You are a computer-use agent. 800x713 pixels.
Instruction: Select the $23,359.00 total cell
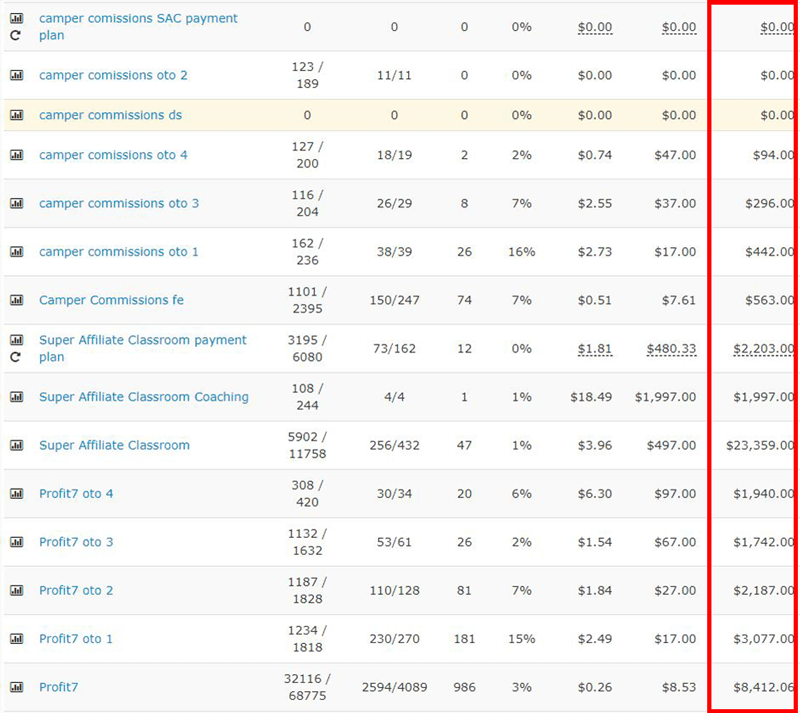coord(760,446)
